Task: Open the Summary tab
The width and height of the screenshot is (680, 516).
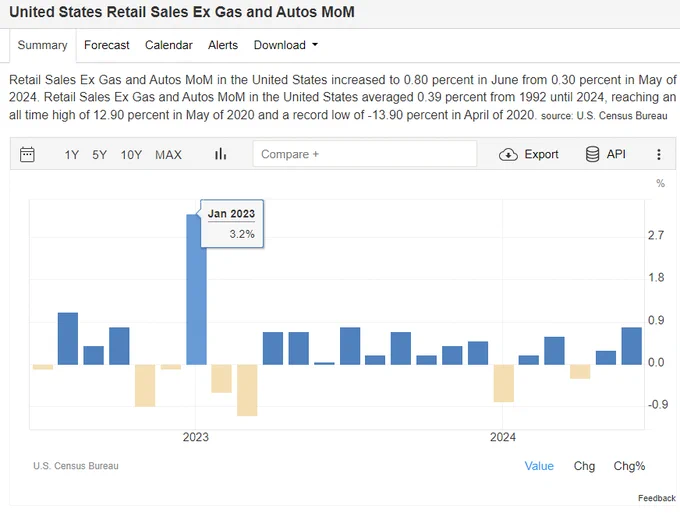Action: tap(42, 45)
